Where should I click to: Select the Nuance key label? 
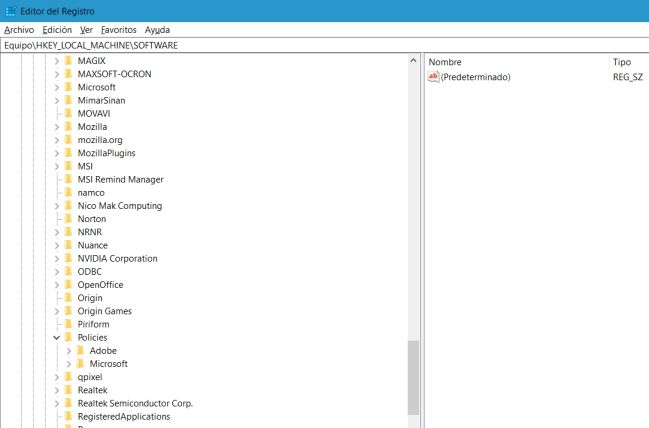[93, 245]
